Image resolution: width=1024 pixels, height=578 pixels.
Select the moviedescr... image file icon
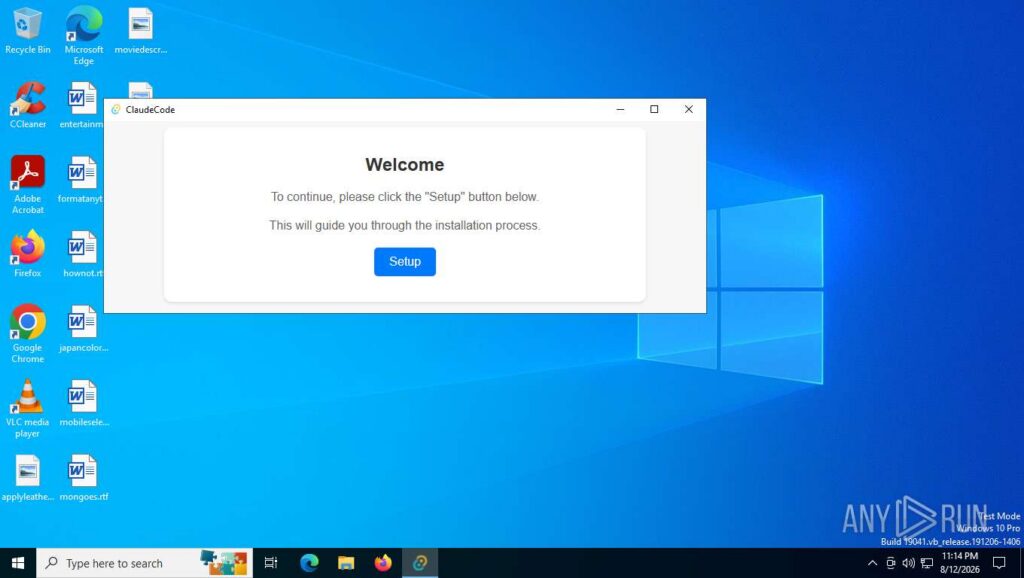(140, 31)
